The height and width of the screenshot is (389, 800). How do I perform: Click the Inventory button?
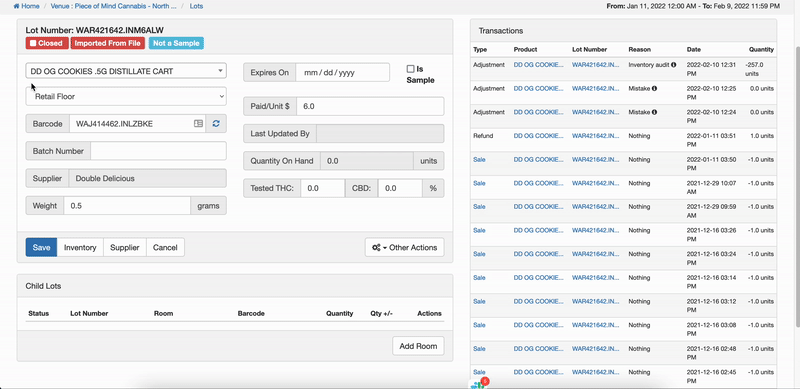80,247
